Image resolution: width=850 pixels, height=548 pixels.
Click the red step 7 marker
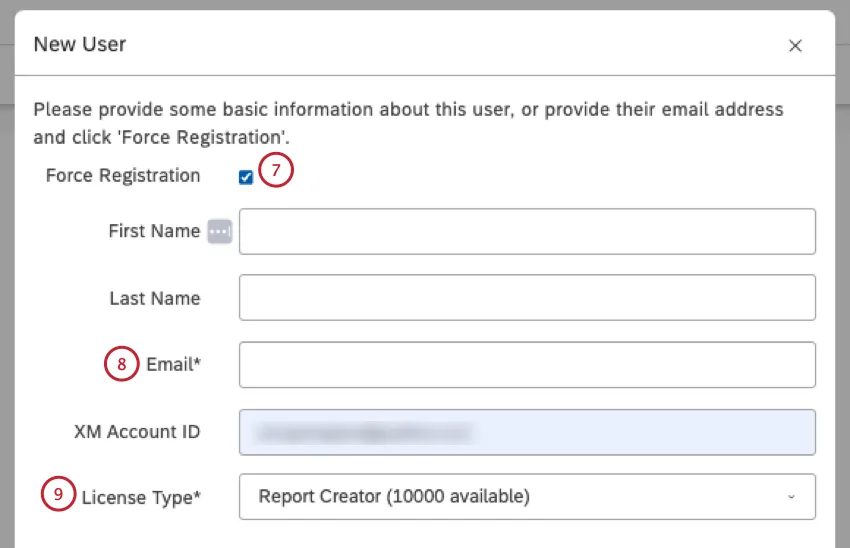276,171
